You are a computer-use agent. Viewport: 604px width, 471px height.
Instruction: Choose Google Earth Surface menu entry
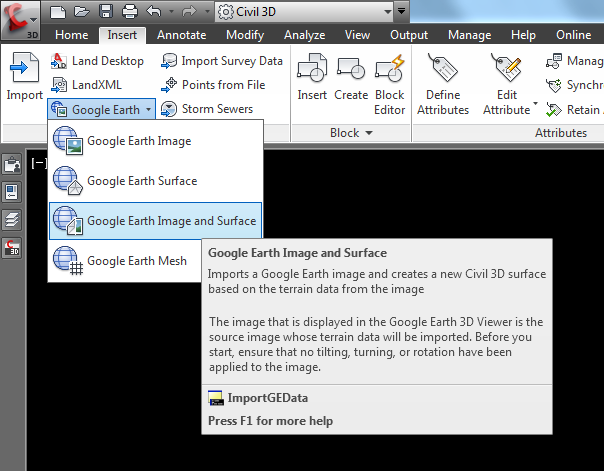(x=155, y=181)
